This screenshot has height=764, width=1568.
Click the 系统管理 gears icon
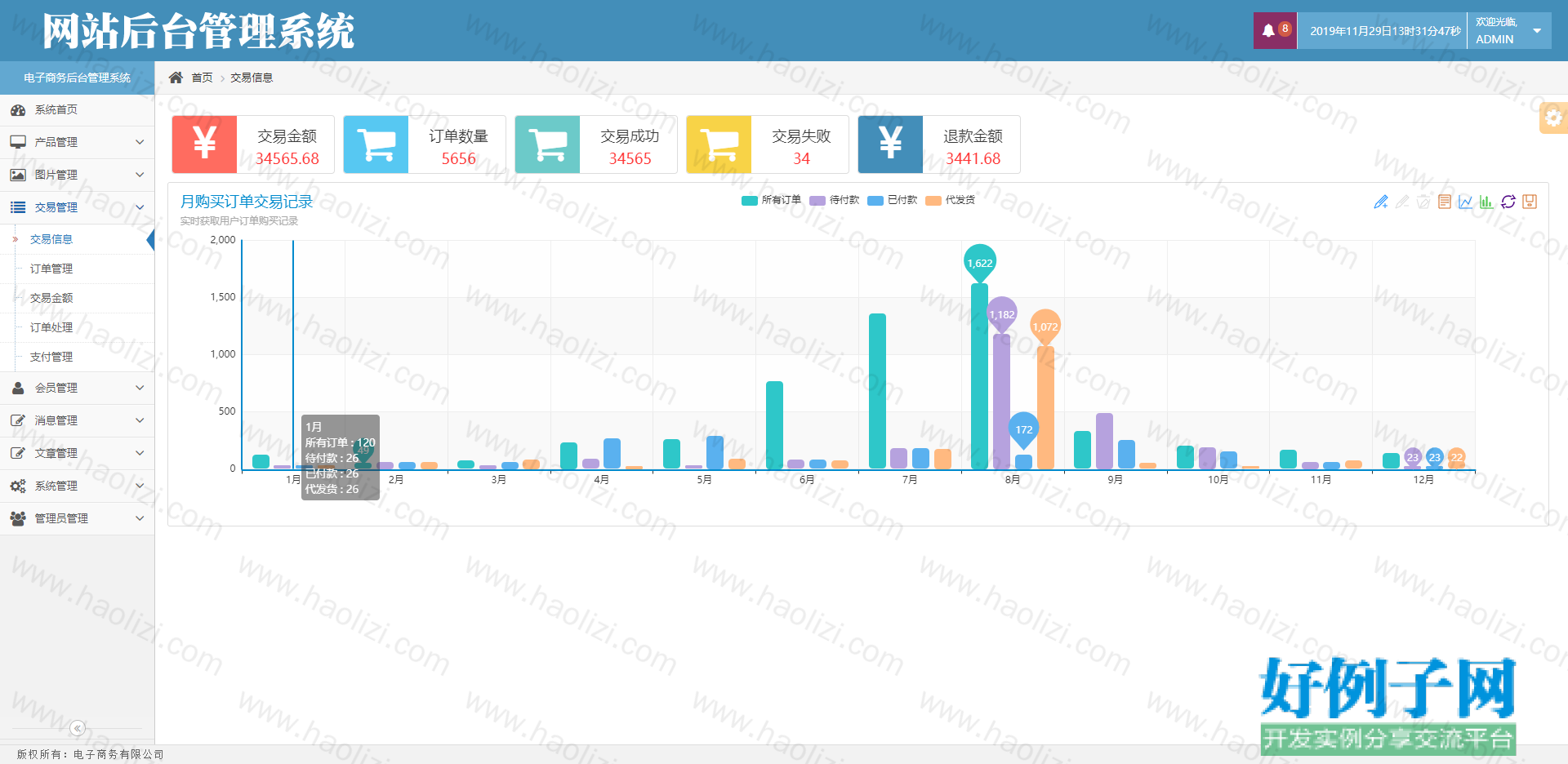coord(18,486)
